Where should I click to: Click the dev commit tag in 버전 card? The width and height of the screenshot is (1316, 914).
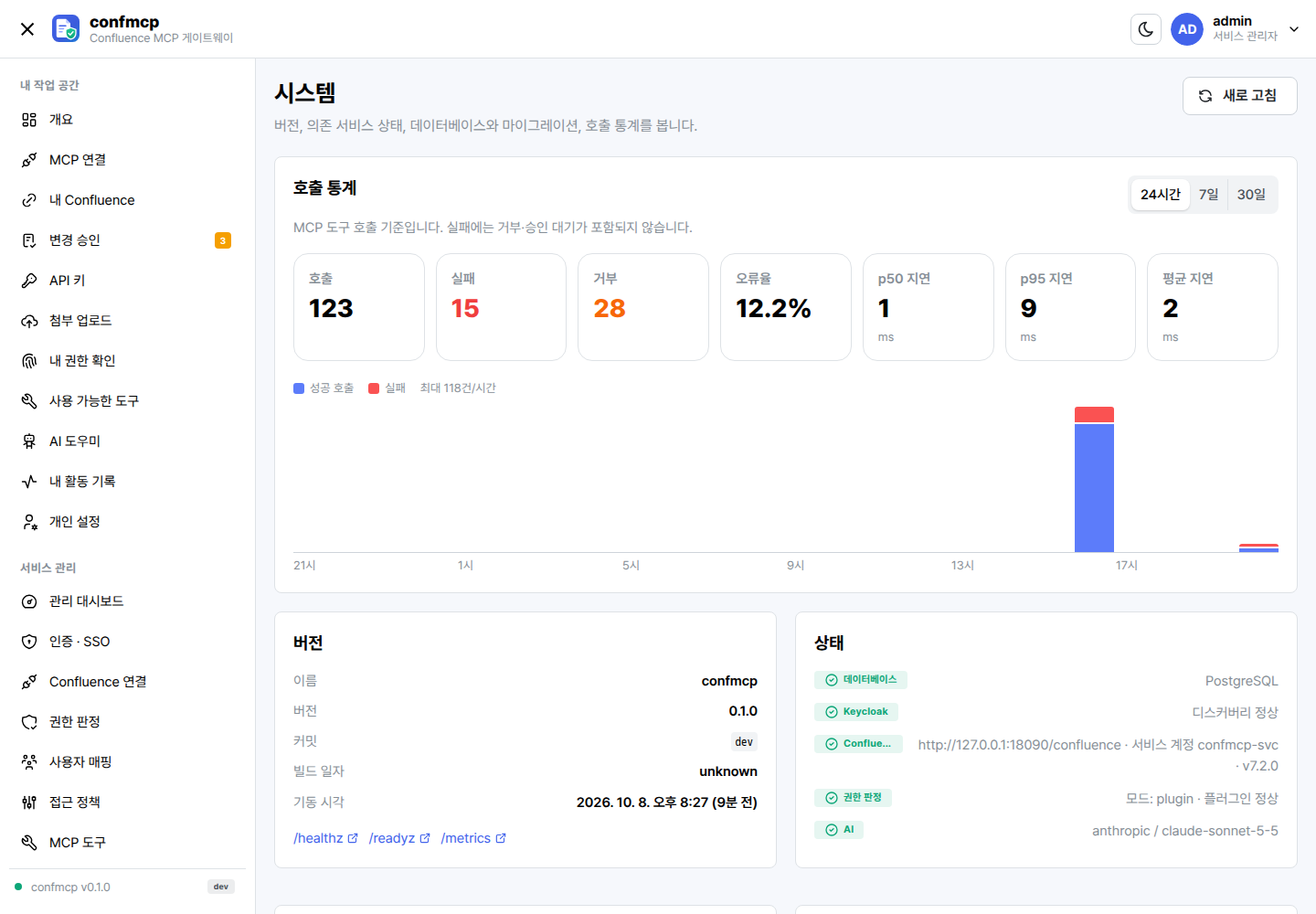pos(744,742)
